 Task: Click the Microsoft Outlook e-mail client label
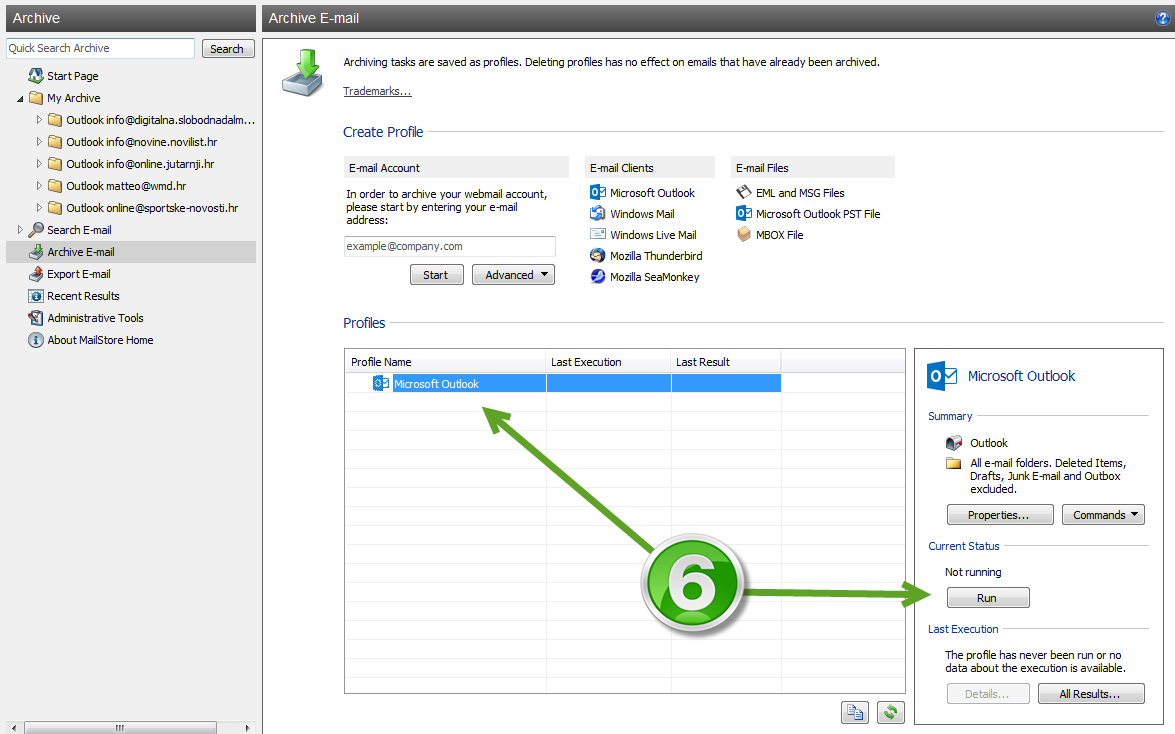(x=652, y=193)
